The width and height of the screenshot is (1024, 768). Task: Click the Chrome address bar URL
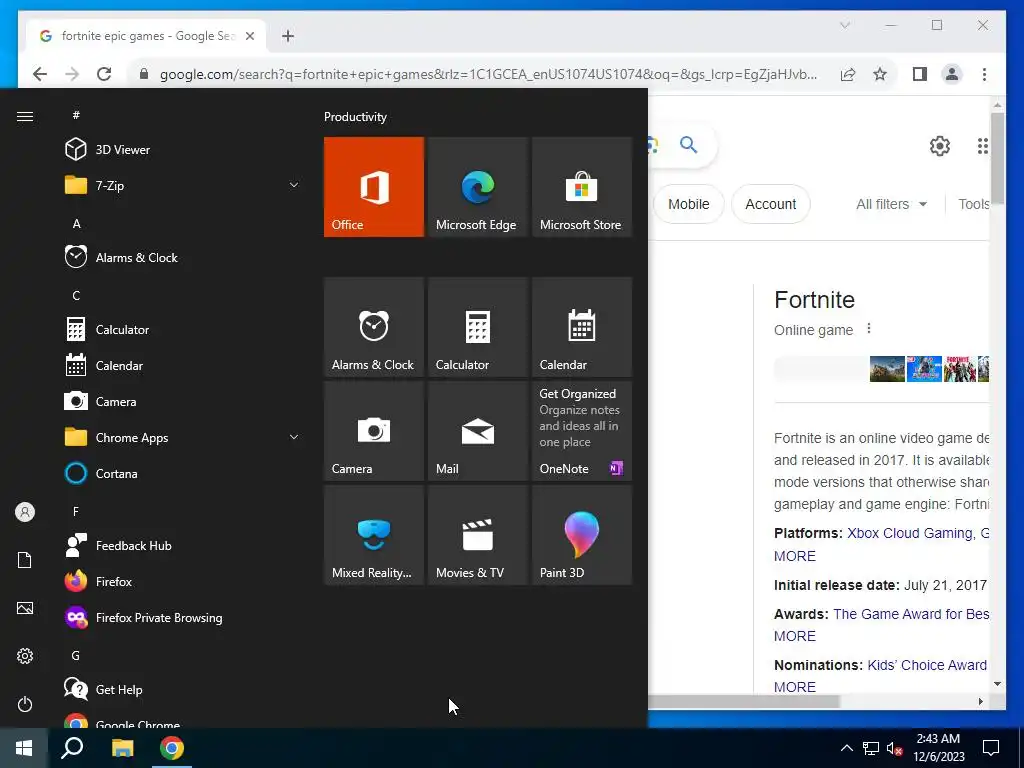[488, 74]
